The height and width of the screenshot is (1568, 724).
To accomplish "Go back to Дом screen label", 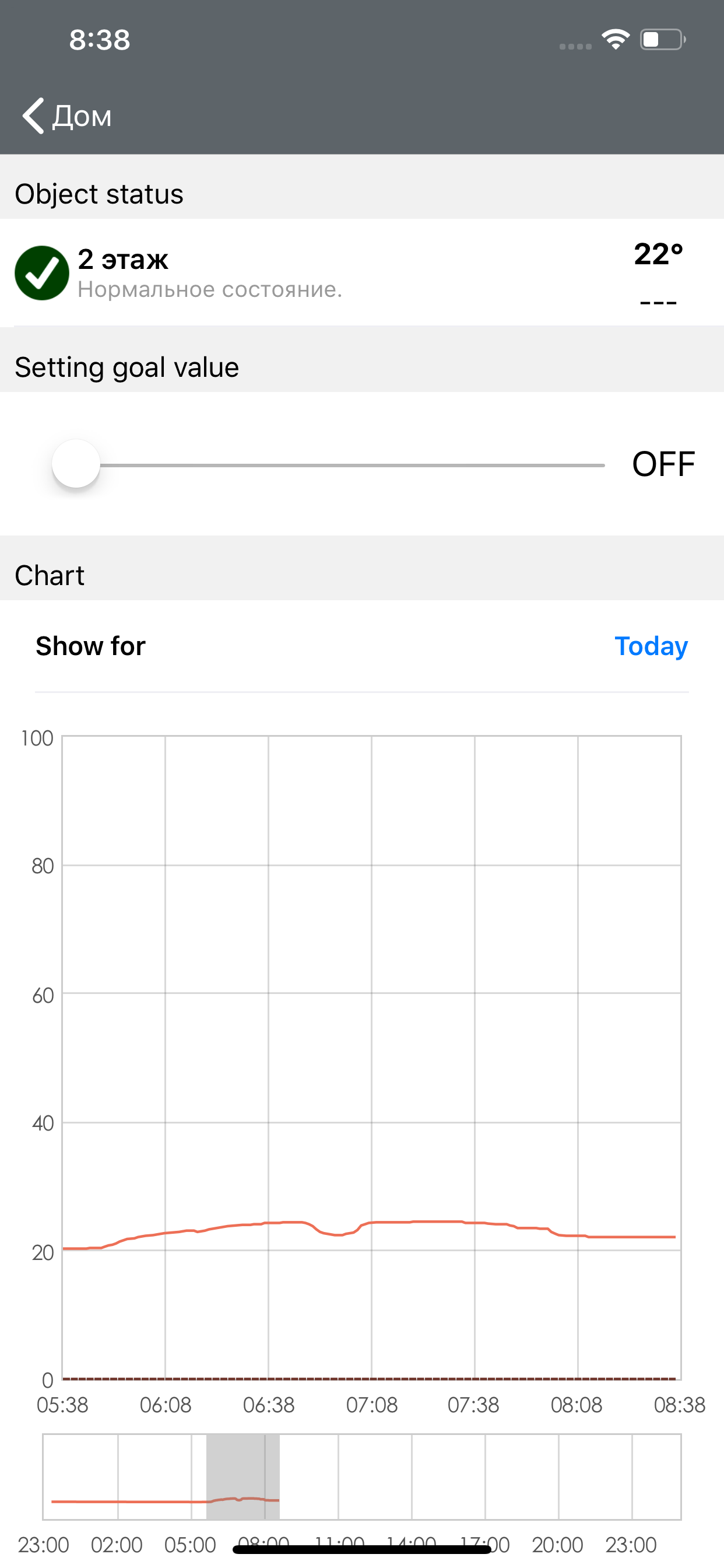I will 82,116.
